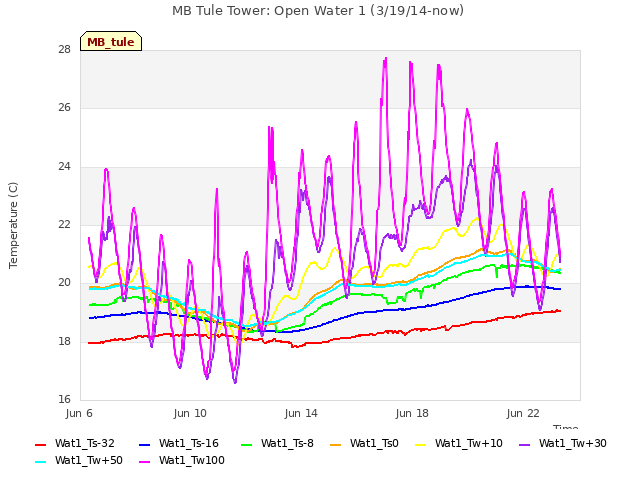Click the Jun 10 x-axis tick label
The width and height of the screenshot is (640, 480).
(190, 413)
